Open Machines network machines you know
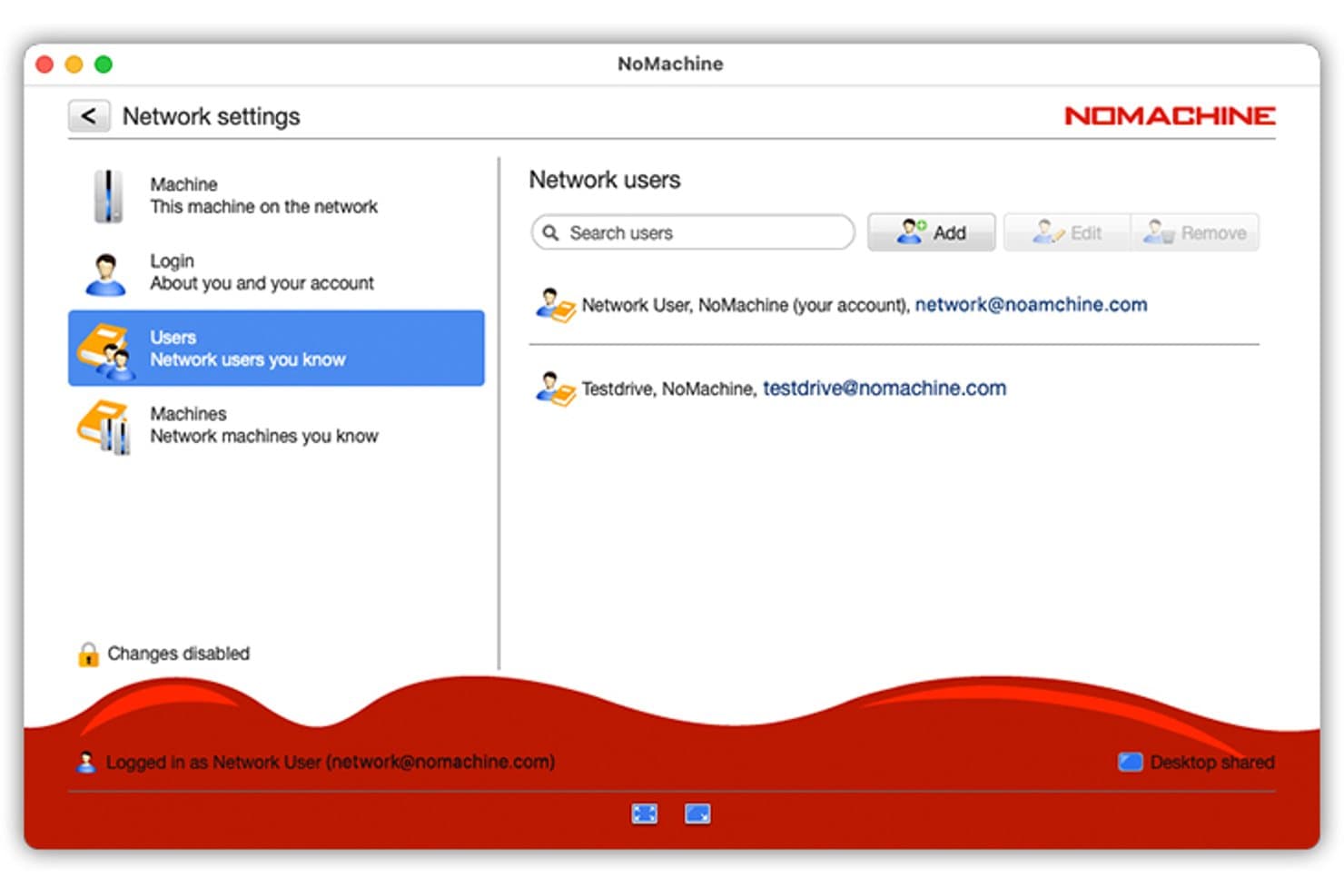 (x=276, y=425)
